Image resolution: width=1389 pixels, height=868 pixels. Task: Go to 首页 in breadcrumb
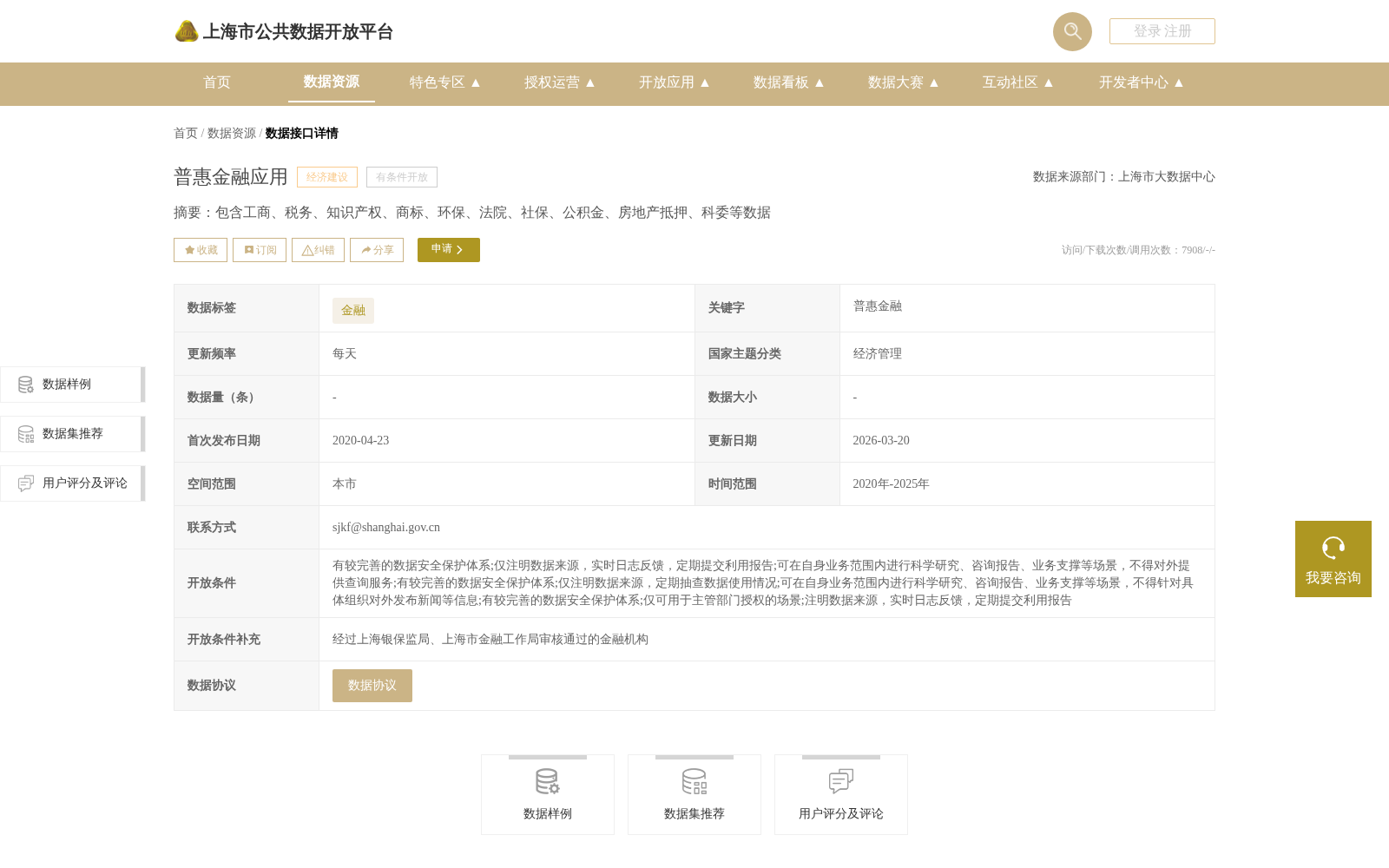(186, 134)
